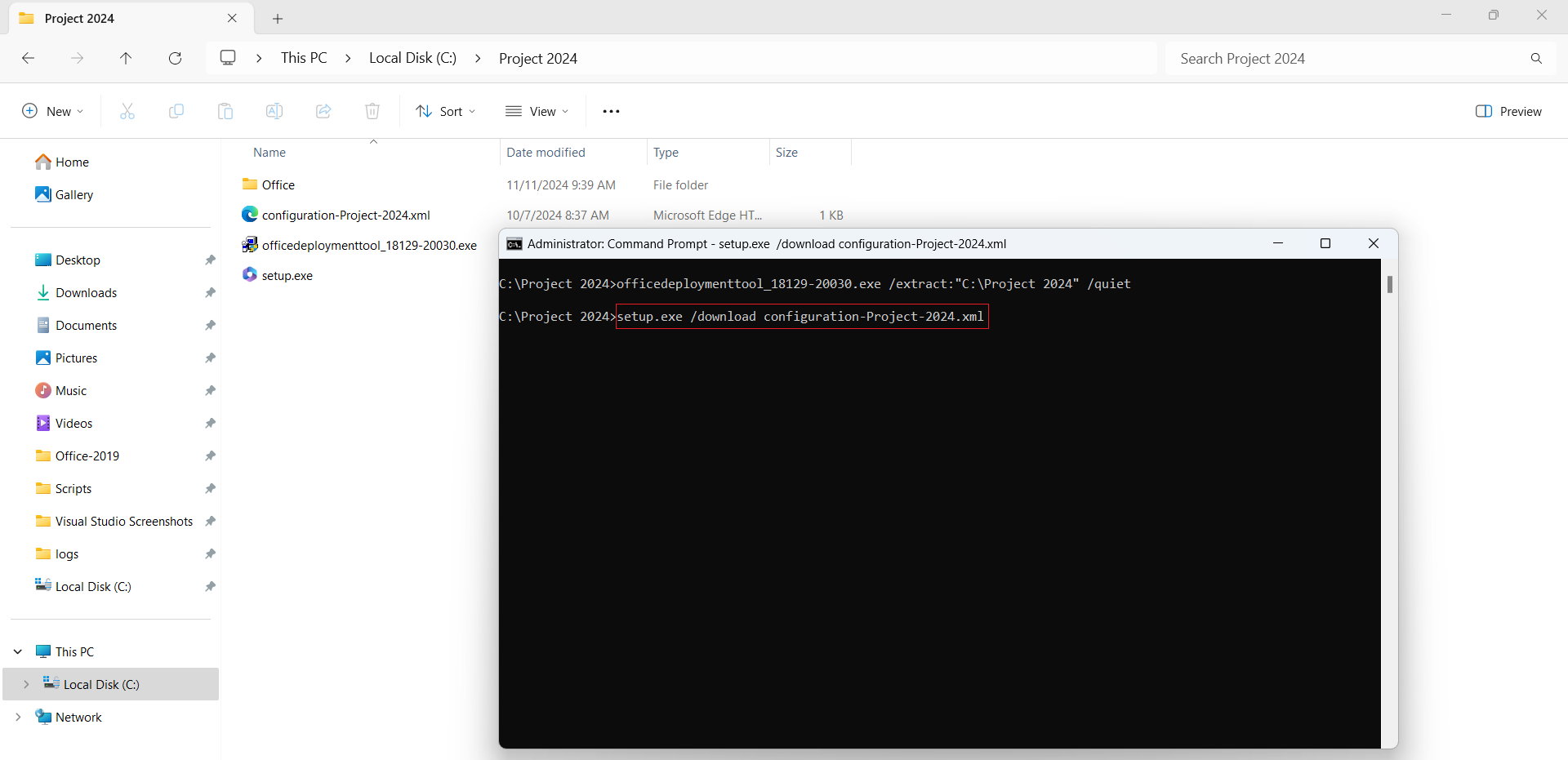Click the search magnifier icon
1568x760 pixels.
click(x=1536, y=58)
